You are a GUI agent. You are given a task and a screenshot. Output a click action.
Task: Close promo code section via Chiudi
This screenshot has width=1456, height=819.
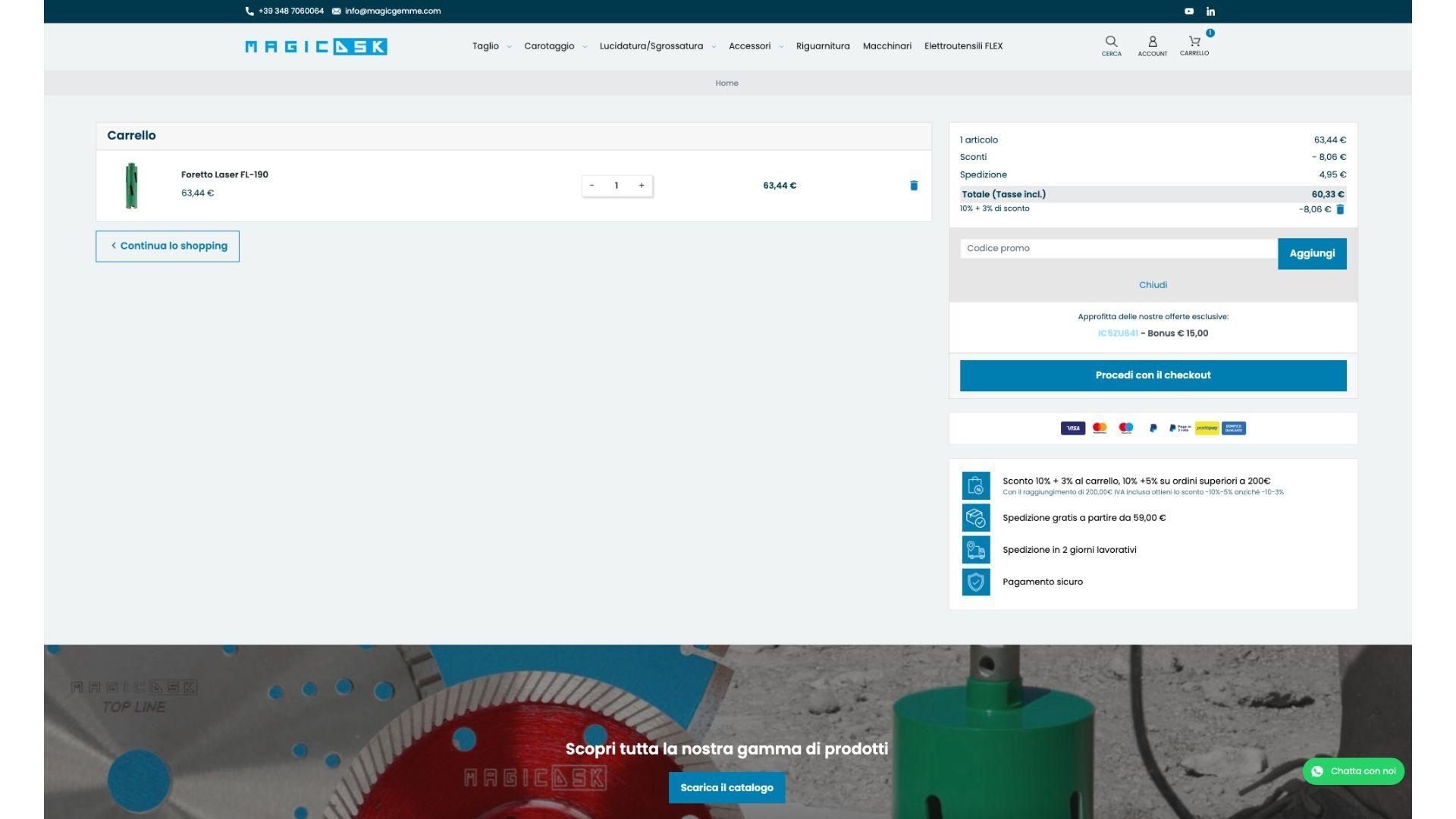1153,285
